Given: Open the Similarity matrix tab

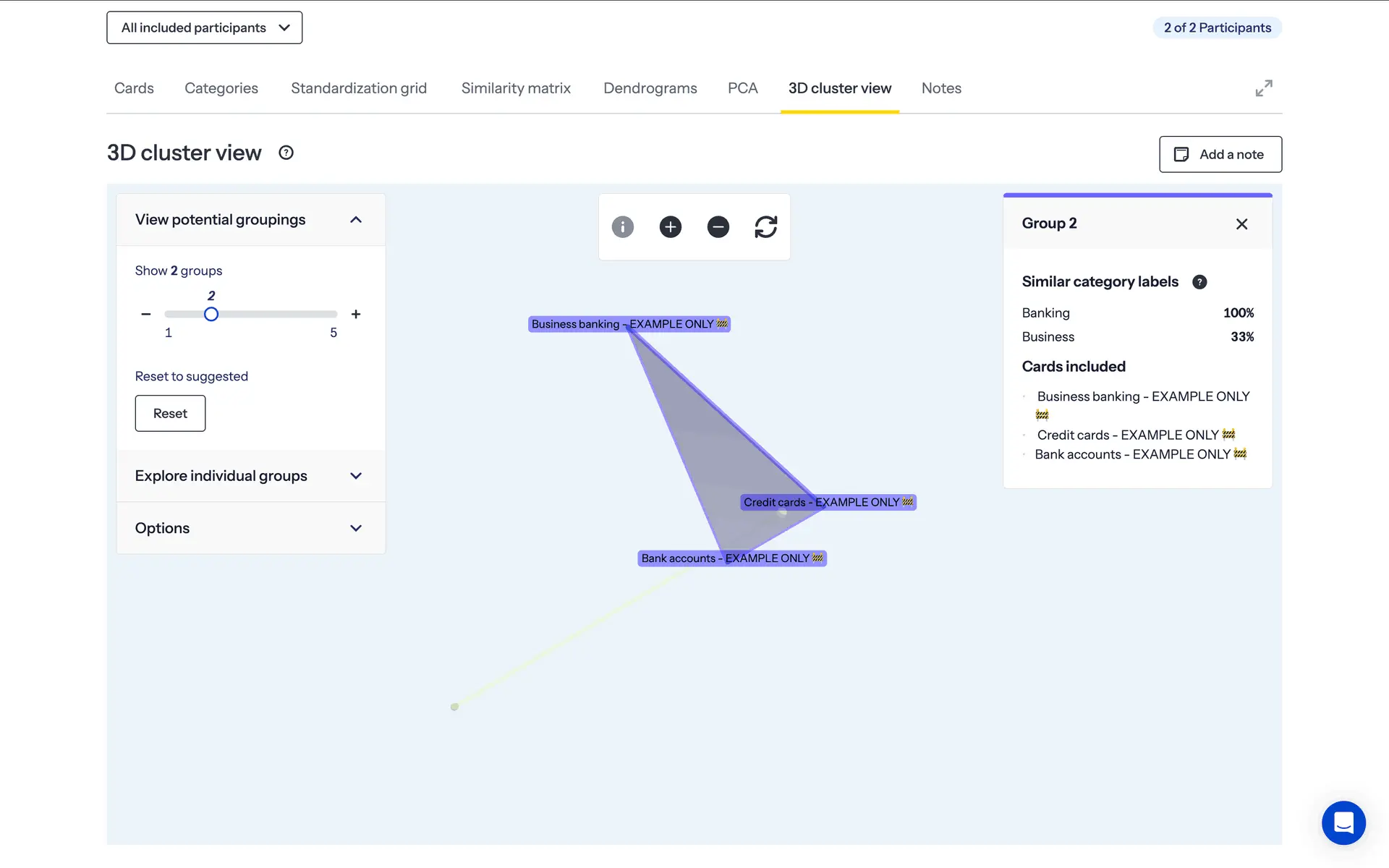Looking at the screenshot, I should (516, 88).
